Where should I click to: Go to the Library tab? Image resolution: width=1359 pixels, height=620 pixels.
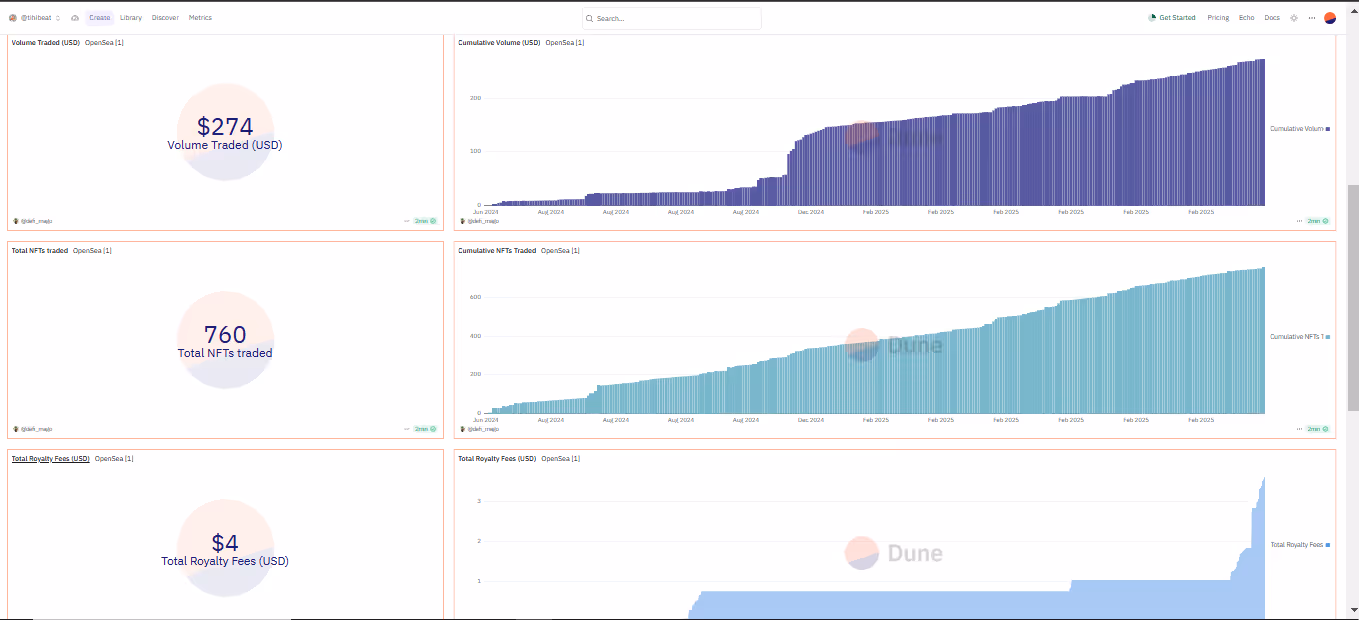tap(130, 18)
